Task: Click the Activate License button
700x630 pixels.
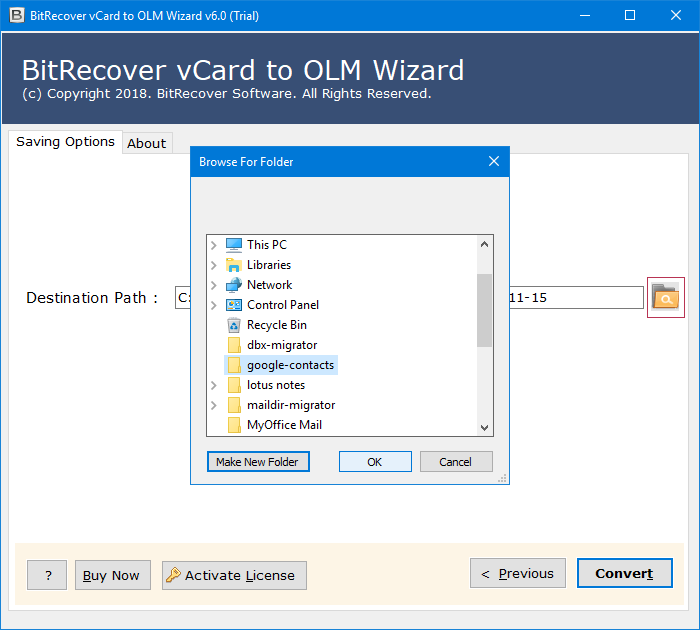Action: coord(234,576)
